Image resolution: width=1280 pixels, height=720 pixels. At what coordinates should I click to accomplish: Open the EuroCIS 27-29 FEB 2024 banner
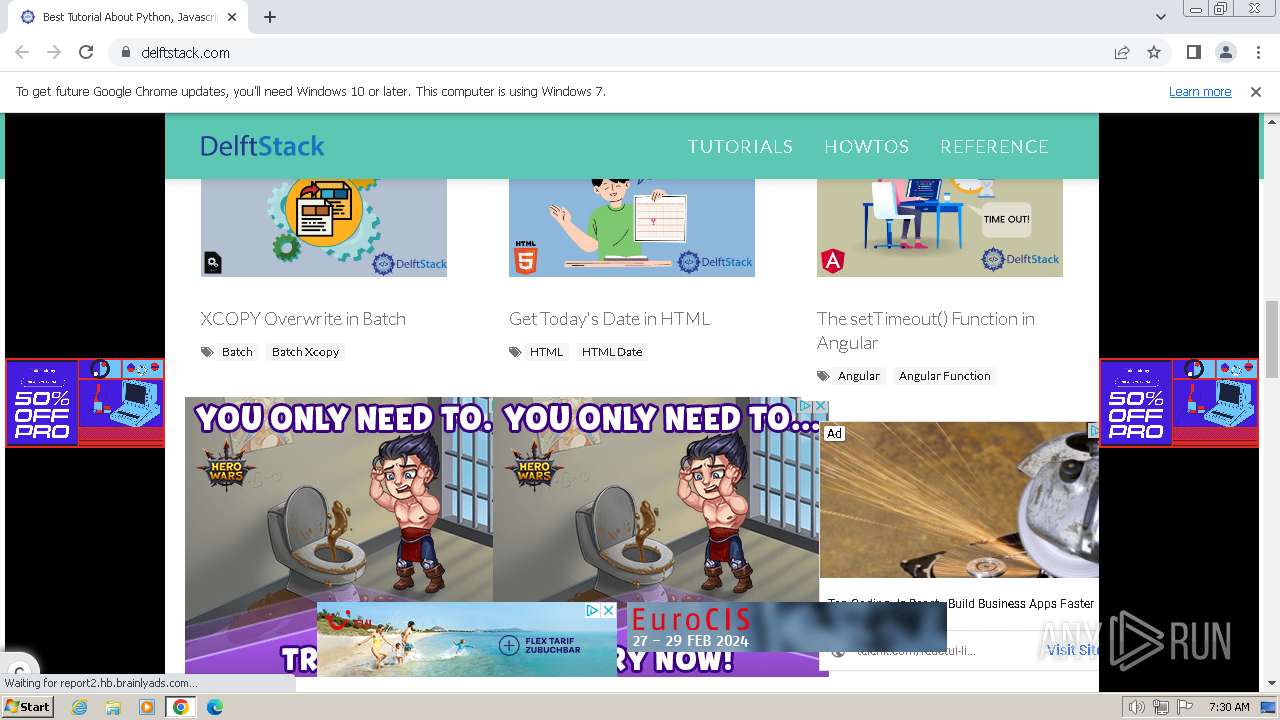coord(787,627)
